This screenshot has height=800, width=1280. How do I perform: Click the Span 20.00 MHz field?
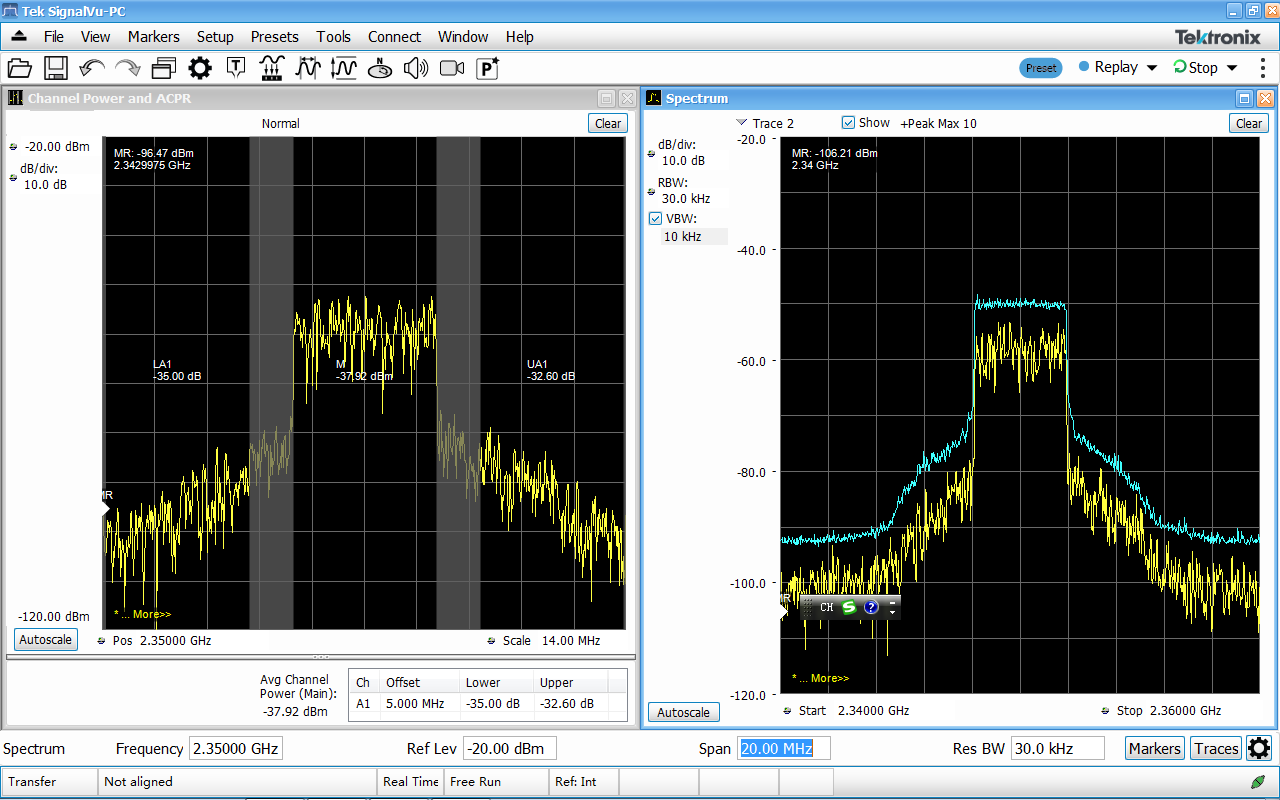(783, 748)
